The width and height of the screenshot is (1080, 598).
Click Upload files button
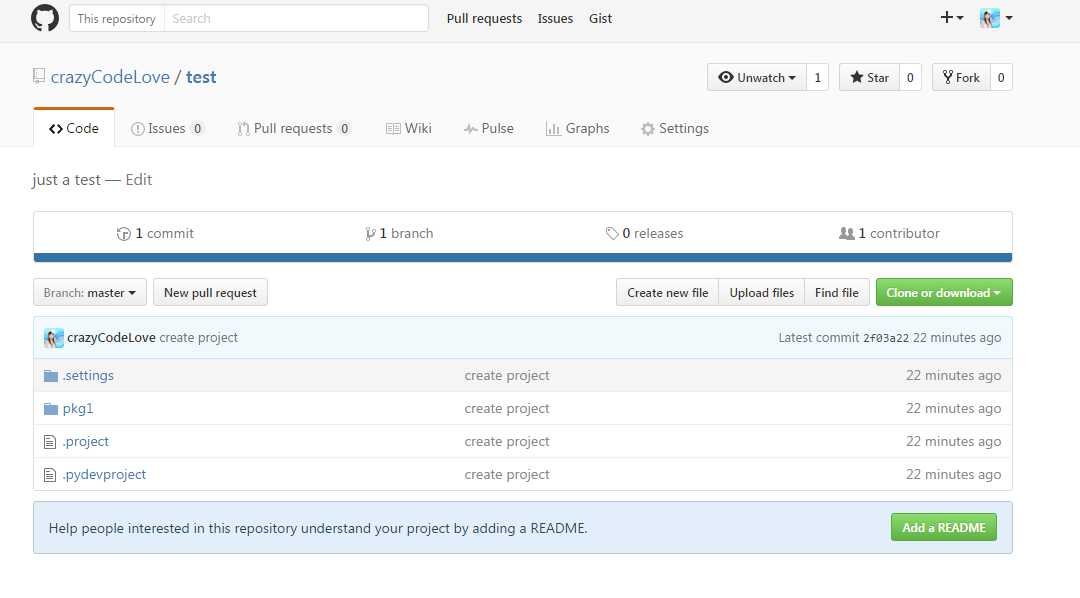point(762,293)
